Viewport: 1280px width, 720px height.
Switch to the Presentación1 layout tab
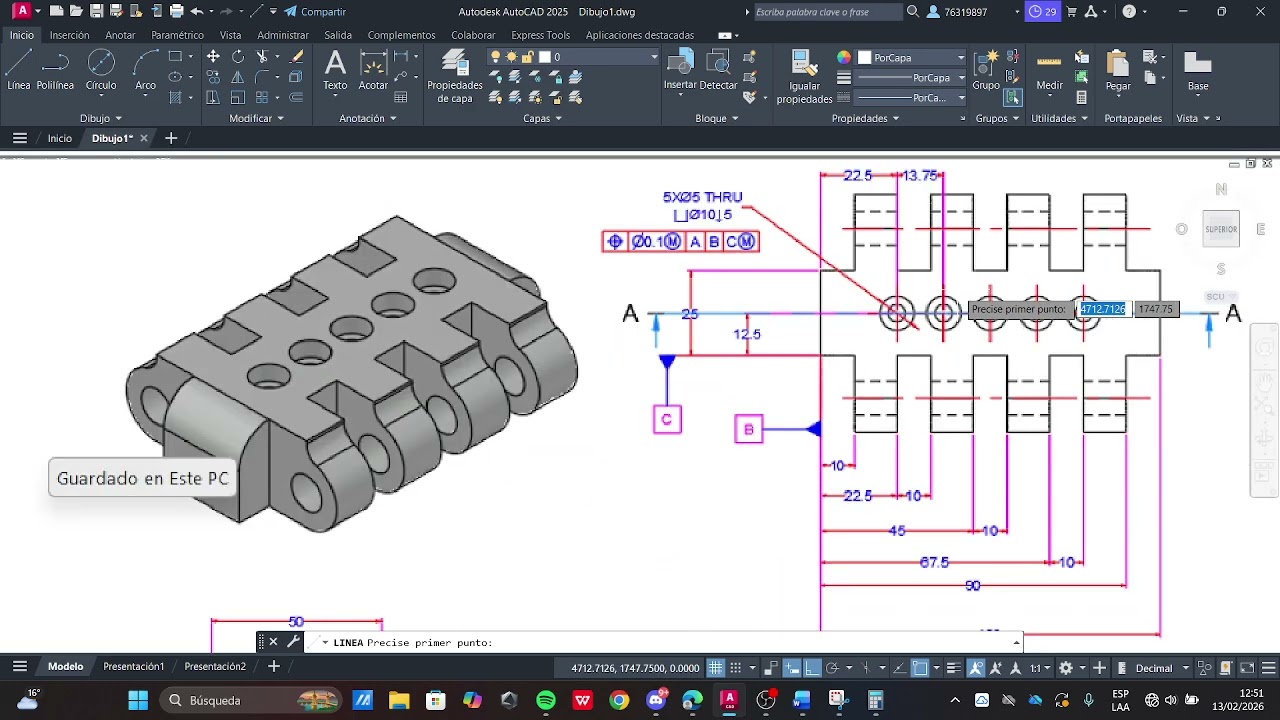tap(133, 667)
